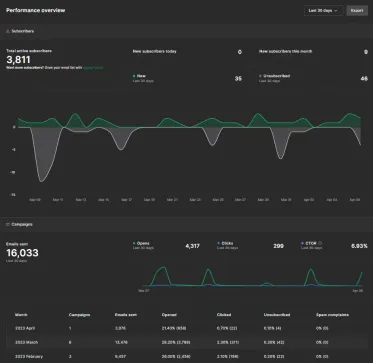Click the Export button

pyautogui.click(x=357, y=11)
